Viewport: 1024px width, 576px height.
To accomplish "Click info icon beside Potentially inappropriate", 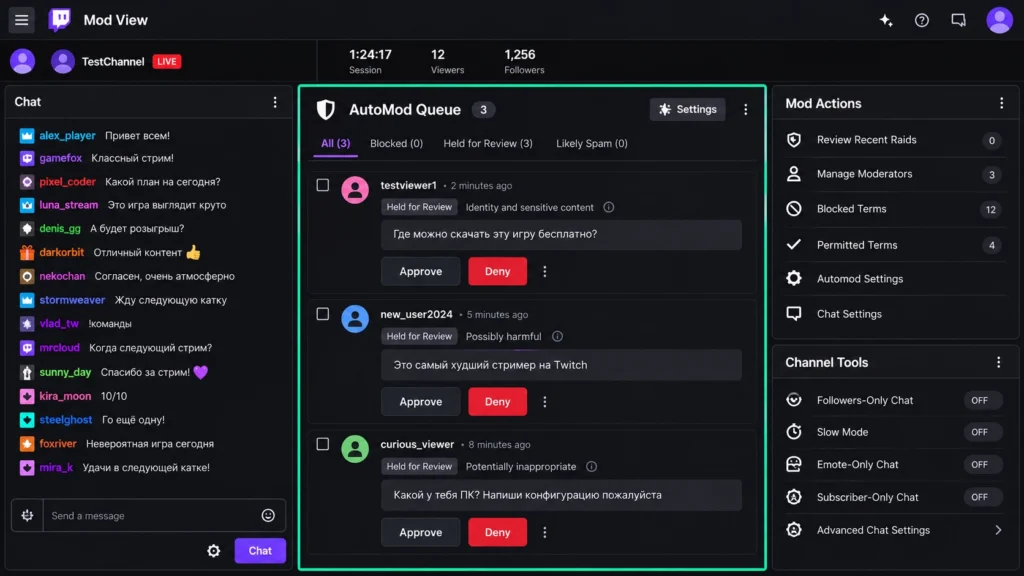I will pyautogui.click(x=591, y=467).
